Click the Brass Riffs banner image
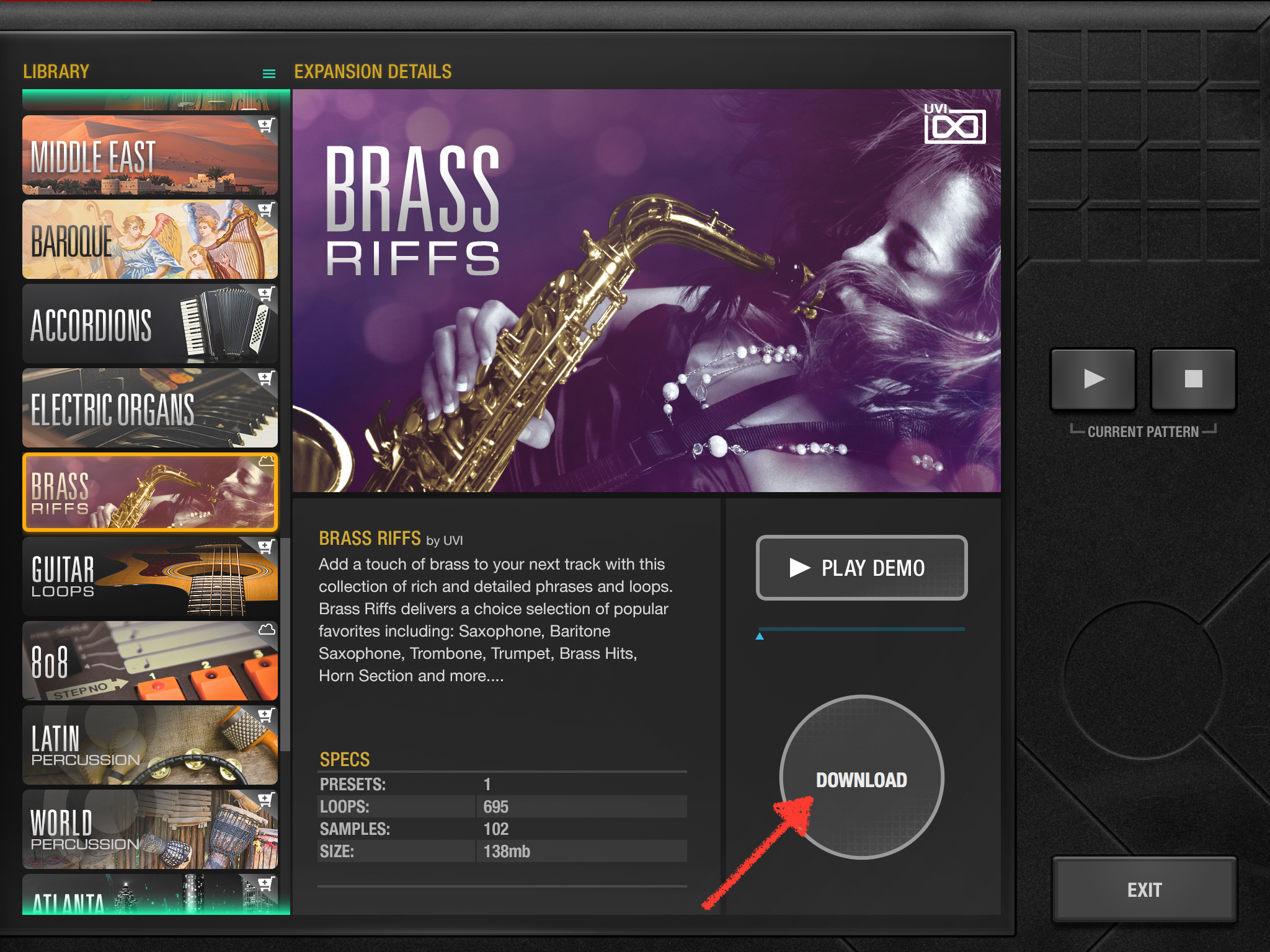1270x952 pixels. pos(646,291)
